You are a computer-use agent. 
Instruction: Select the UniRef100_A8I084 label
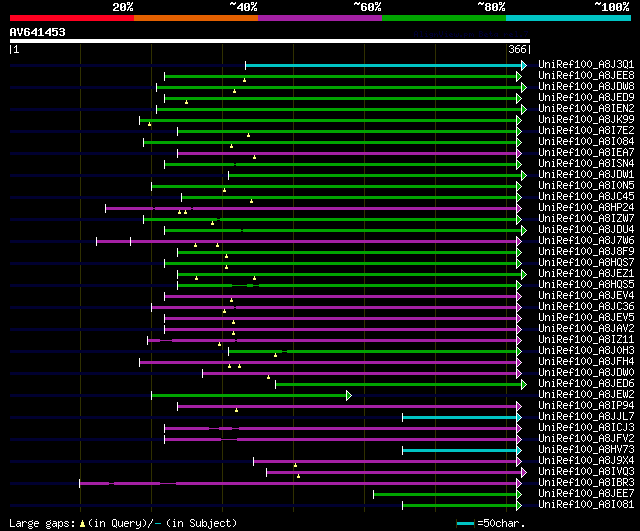(x=586, y=142)
